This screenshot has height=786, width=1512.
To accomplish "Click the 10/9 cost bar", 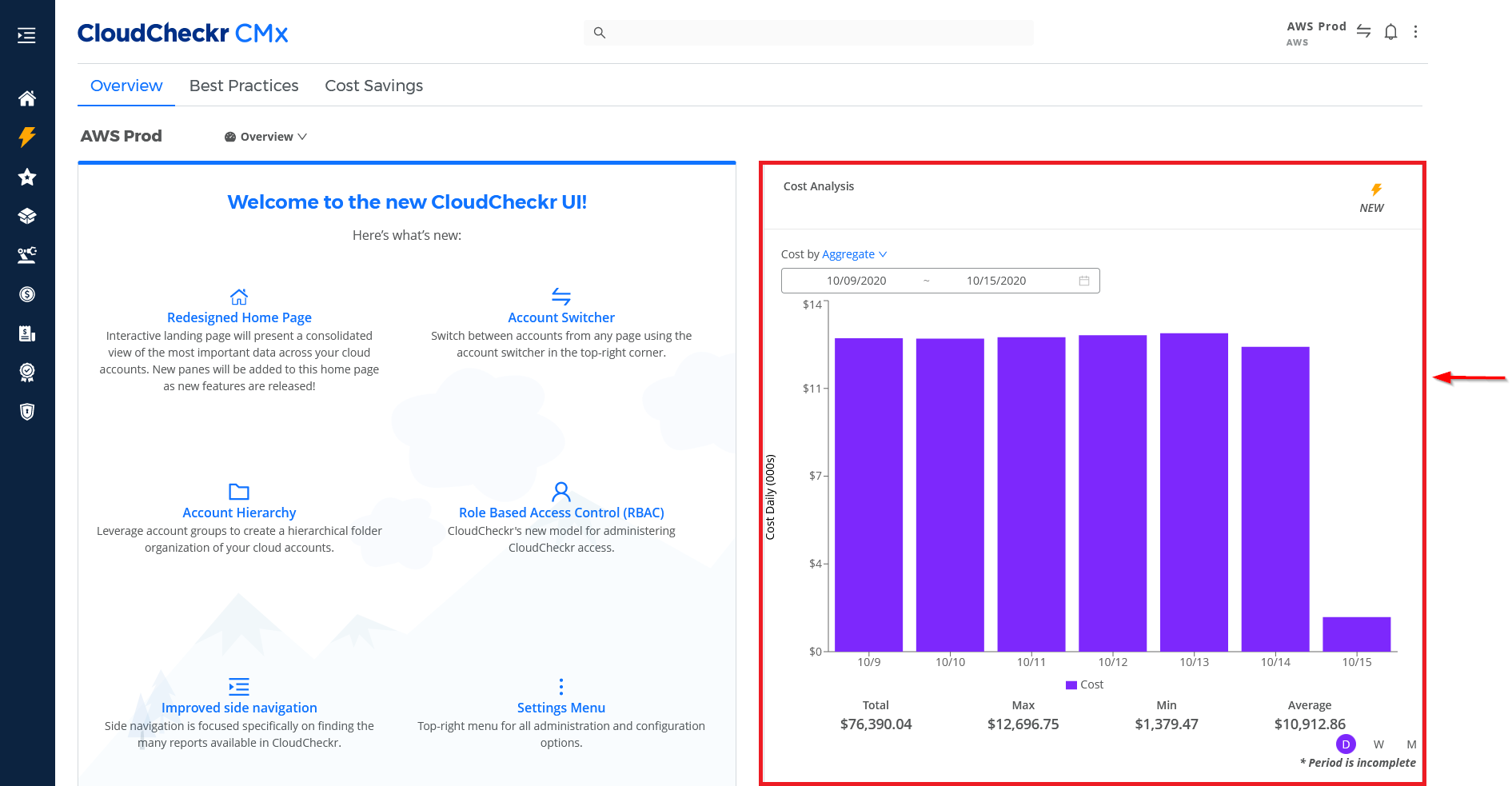I will tap(869, 495).
